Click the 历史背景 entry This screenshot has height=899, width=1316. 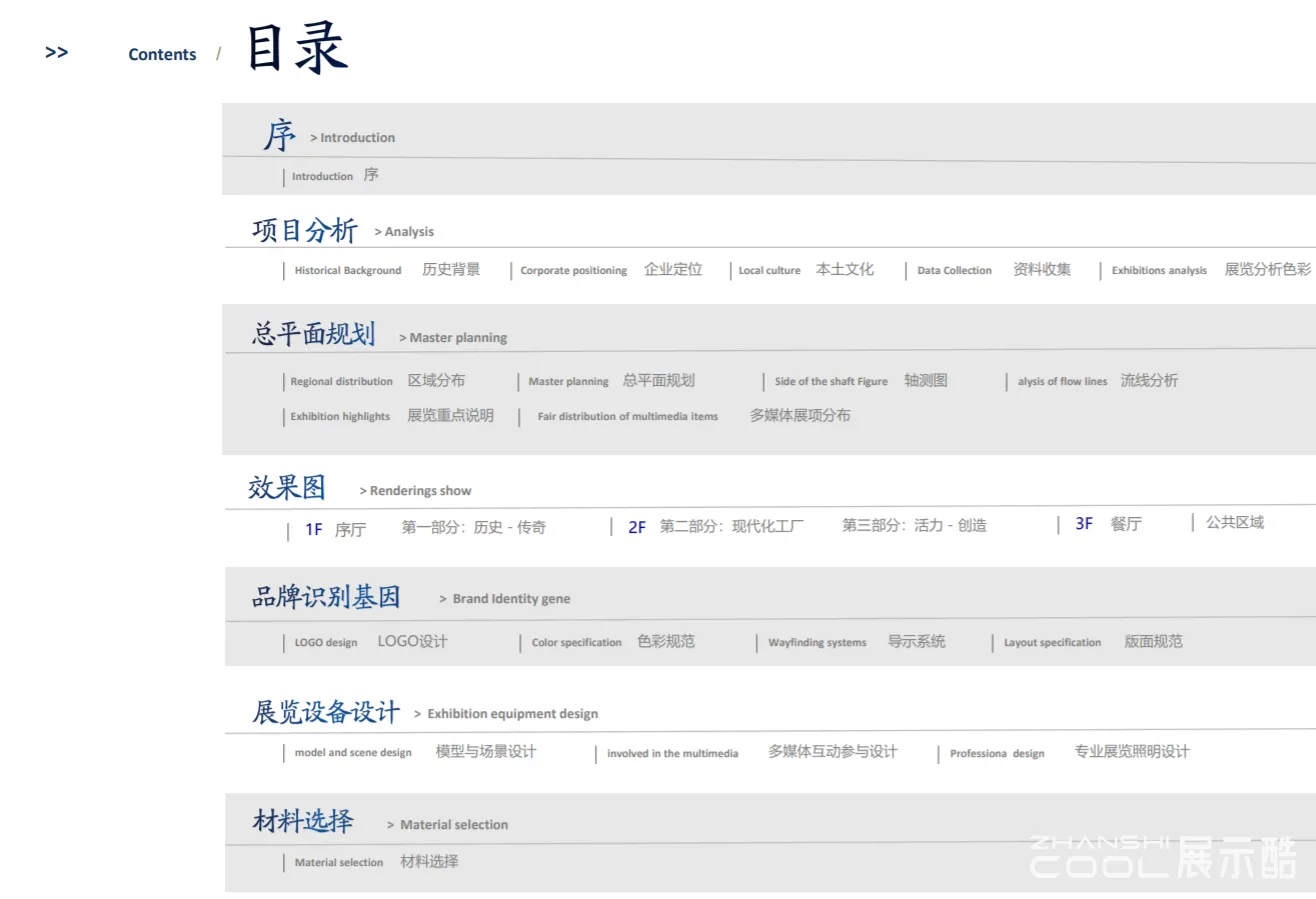pos(451,269)
